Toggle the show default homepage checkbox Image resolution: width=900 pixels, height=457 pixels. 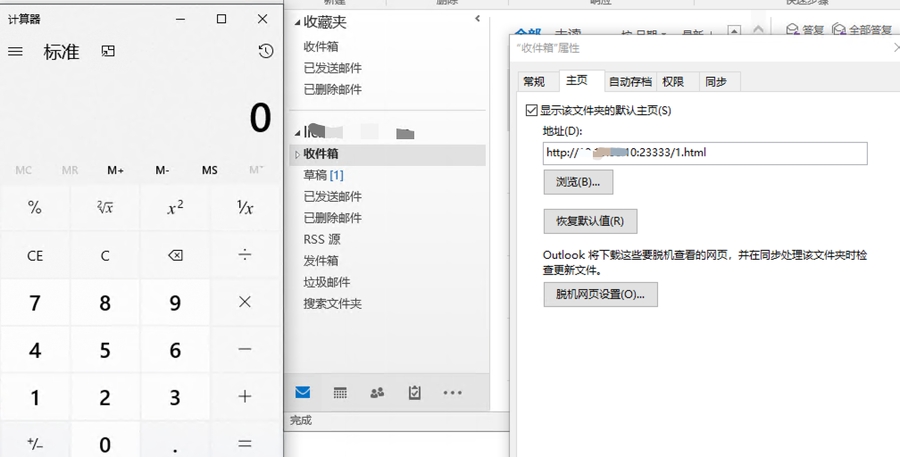pyautogui.click(x=532, y=110)
